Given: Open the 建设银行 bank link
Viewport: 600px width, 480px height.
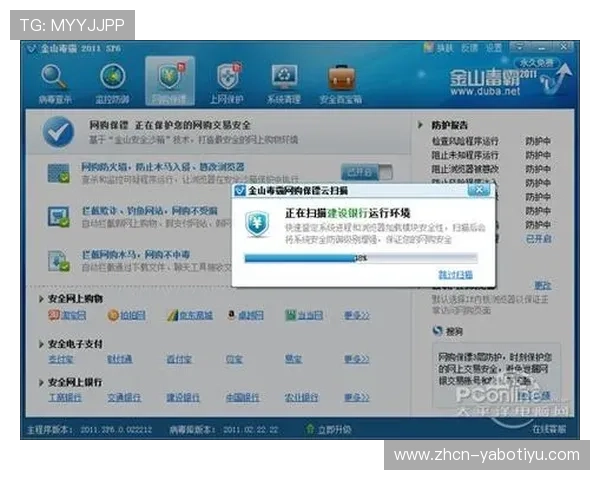Looking at the screenshot, I should pyautogui.click(x=183, y=397).
